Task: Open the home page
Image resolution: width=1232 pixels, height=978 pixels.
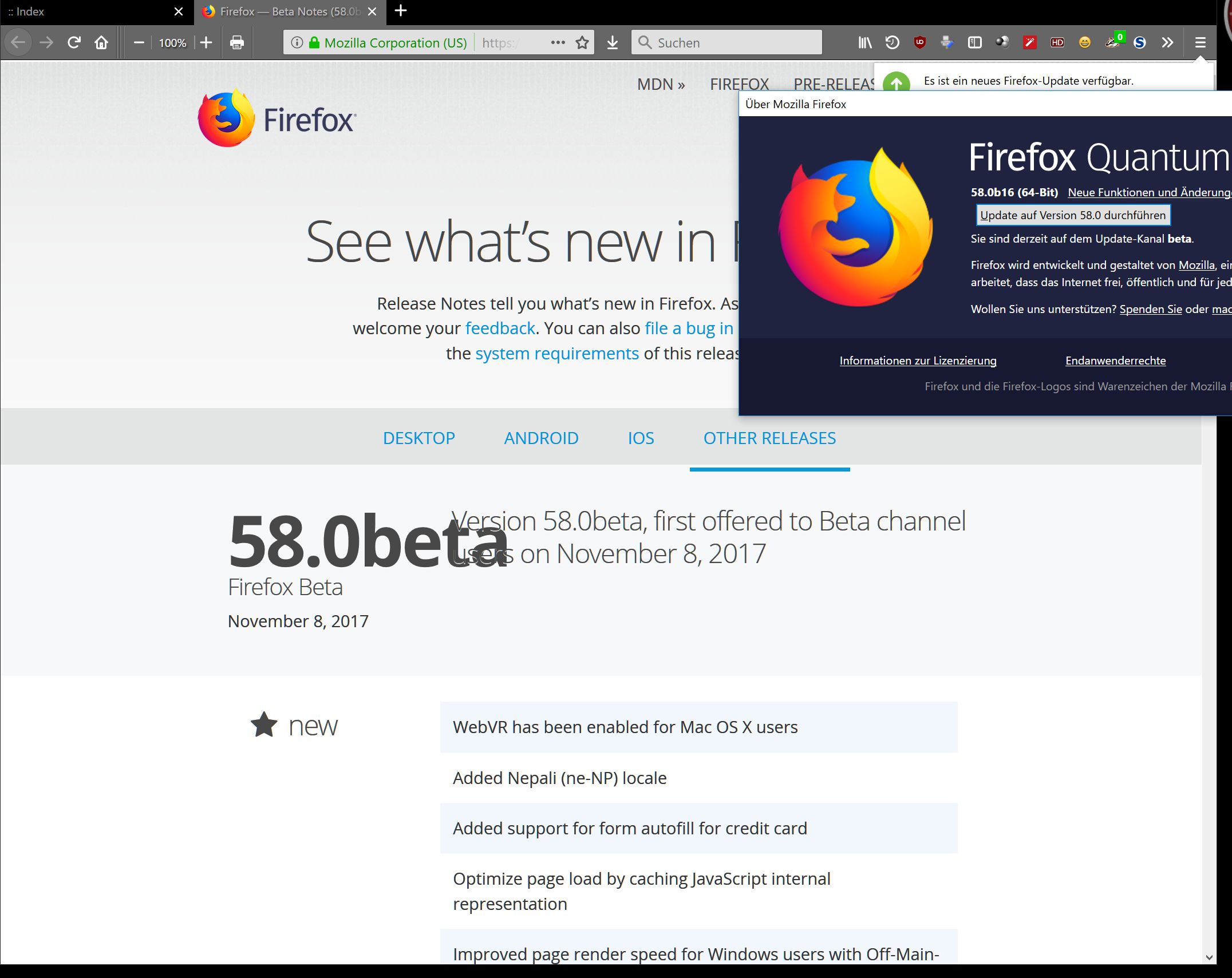Action: click(101, 42)
